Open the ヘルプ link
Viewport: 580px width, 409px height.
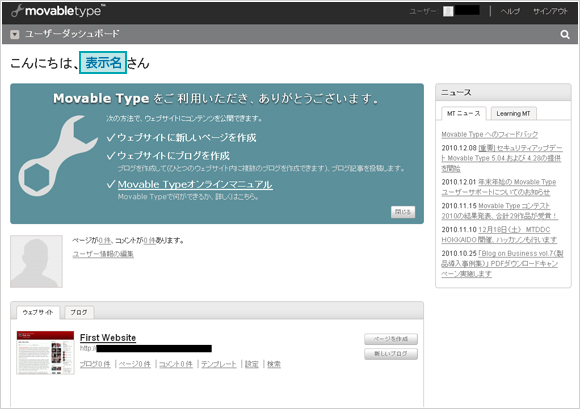[510, 11]
